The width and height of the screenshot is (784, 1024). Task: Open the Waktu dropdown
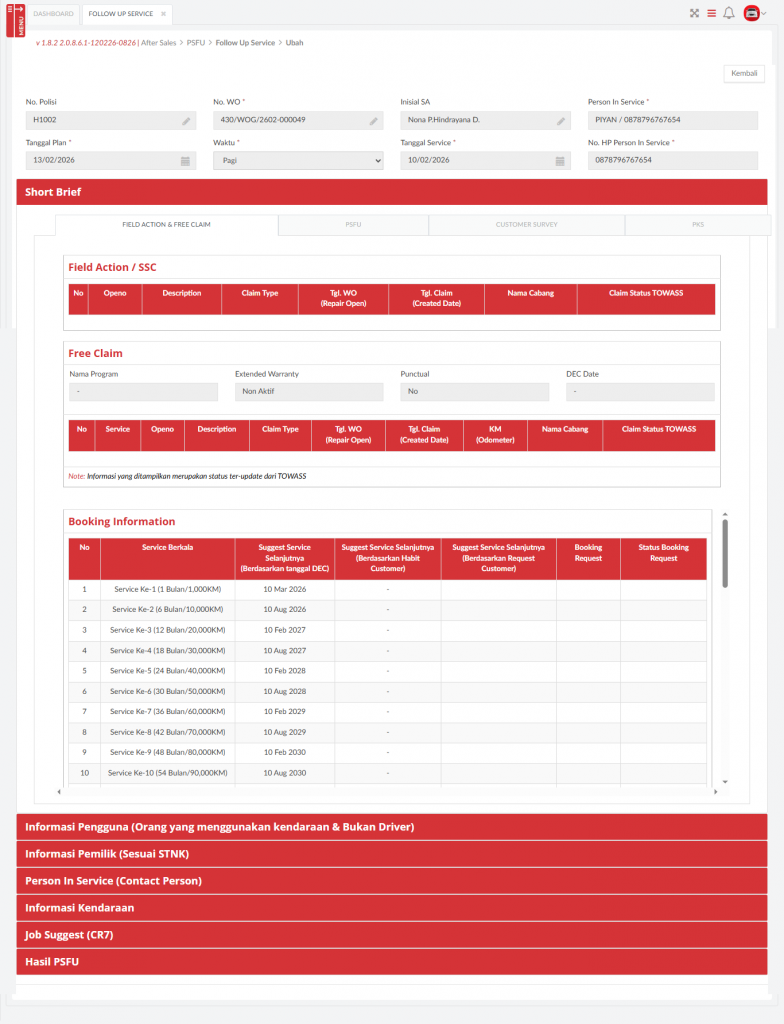coord(298,160)
